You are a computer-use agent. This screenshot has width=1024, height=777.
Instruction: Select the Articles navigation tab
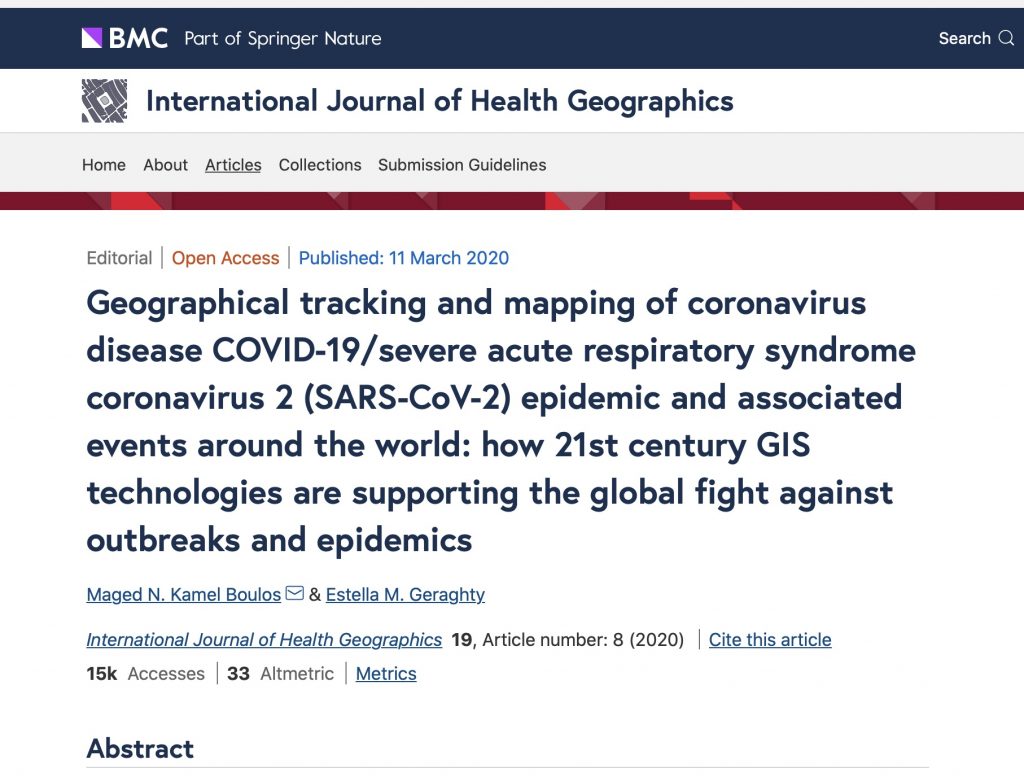click(233, 165)
